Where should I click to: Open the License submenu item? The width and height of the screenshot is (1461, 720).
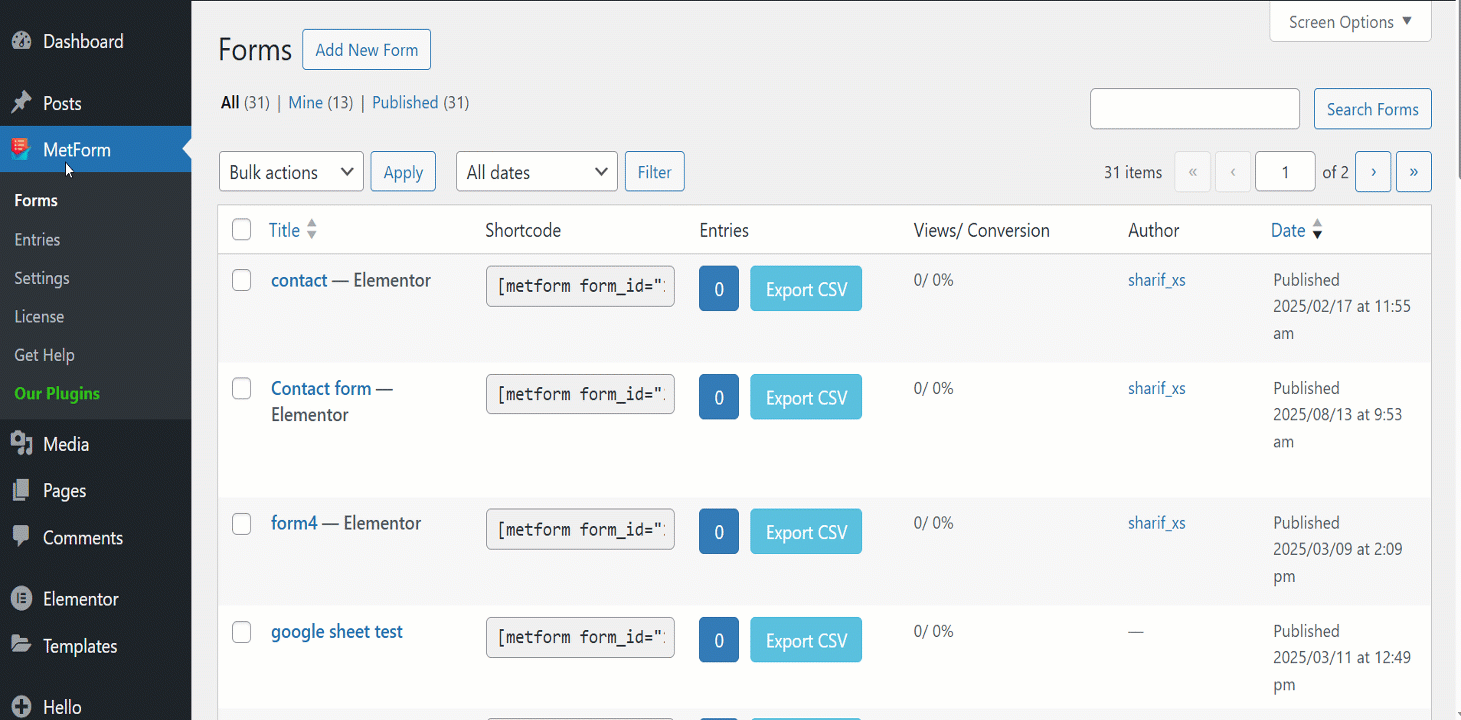pyautogui.click(x=39, y=316)
